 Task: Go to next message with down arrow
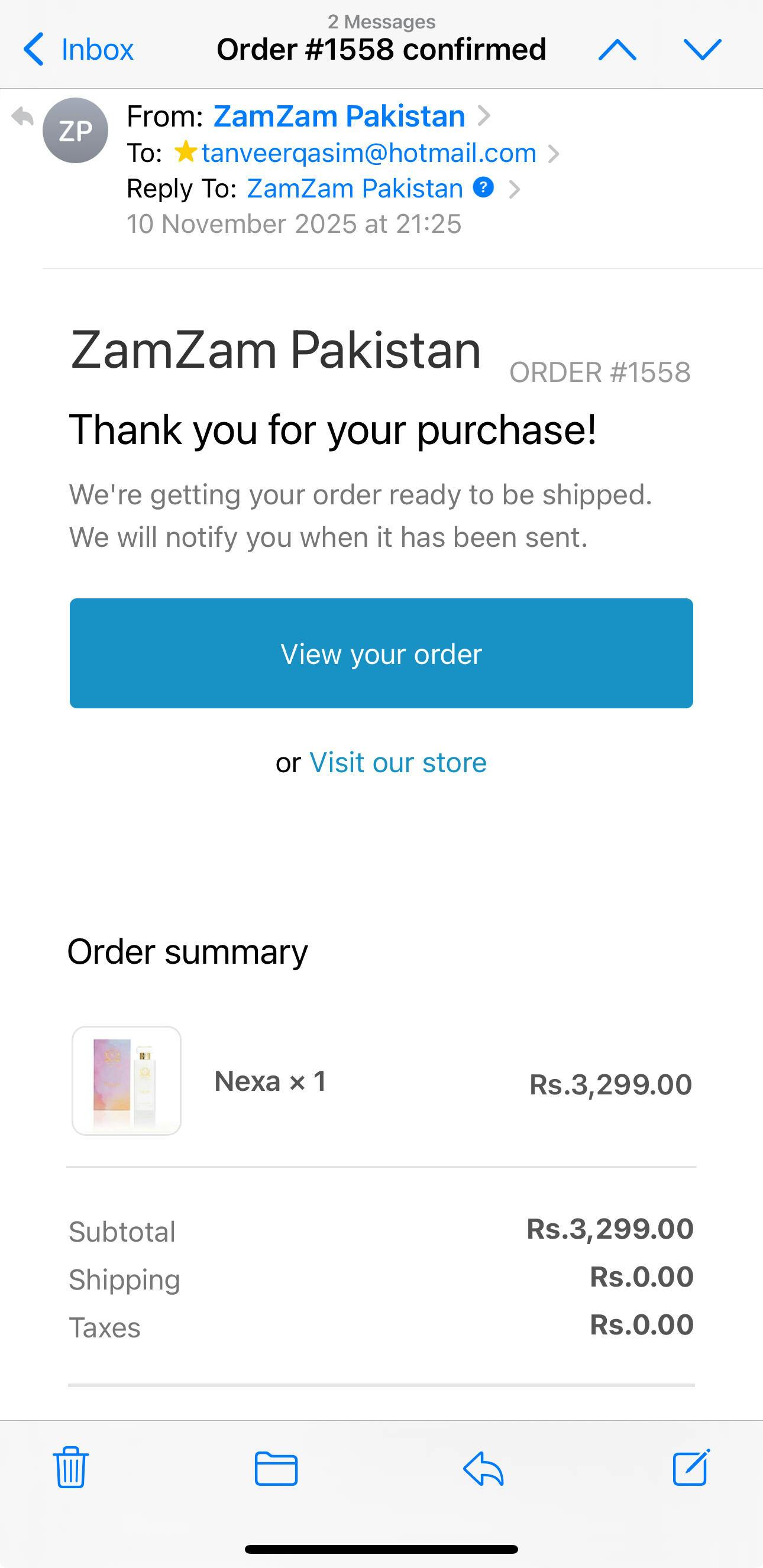point(702,49)
